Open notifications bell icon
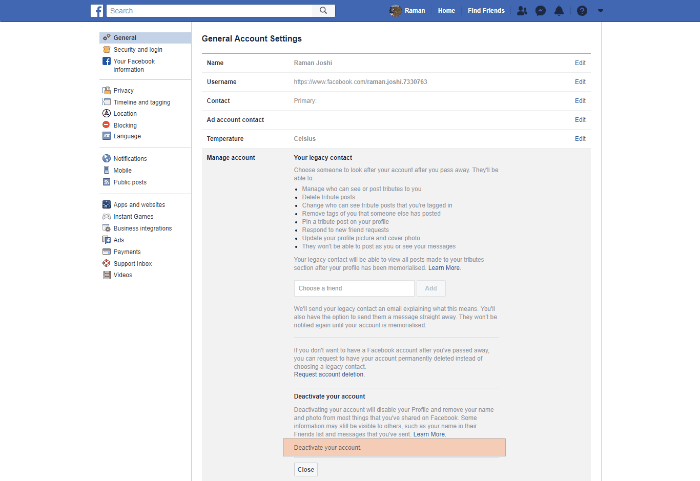Screen dimensions: 700x481 click(x=559, y=11)
